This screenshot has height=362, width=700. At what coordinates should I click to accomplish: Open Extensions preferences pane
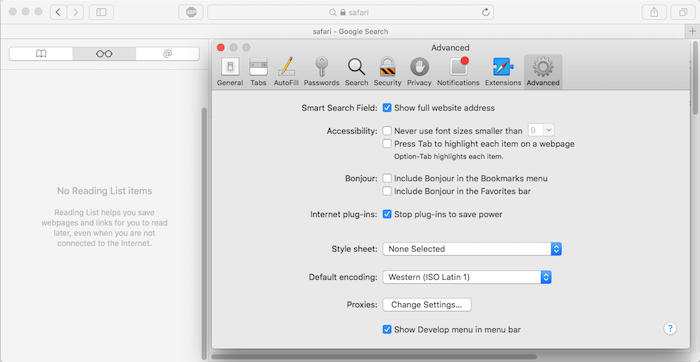503,72
